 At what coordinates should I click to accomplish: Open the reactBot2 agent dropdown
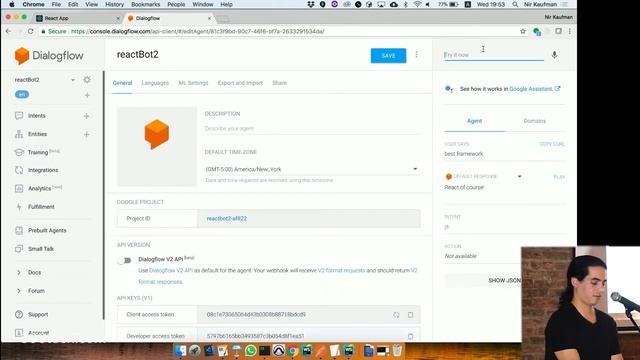73,80
